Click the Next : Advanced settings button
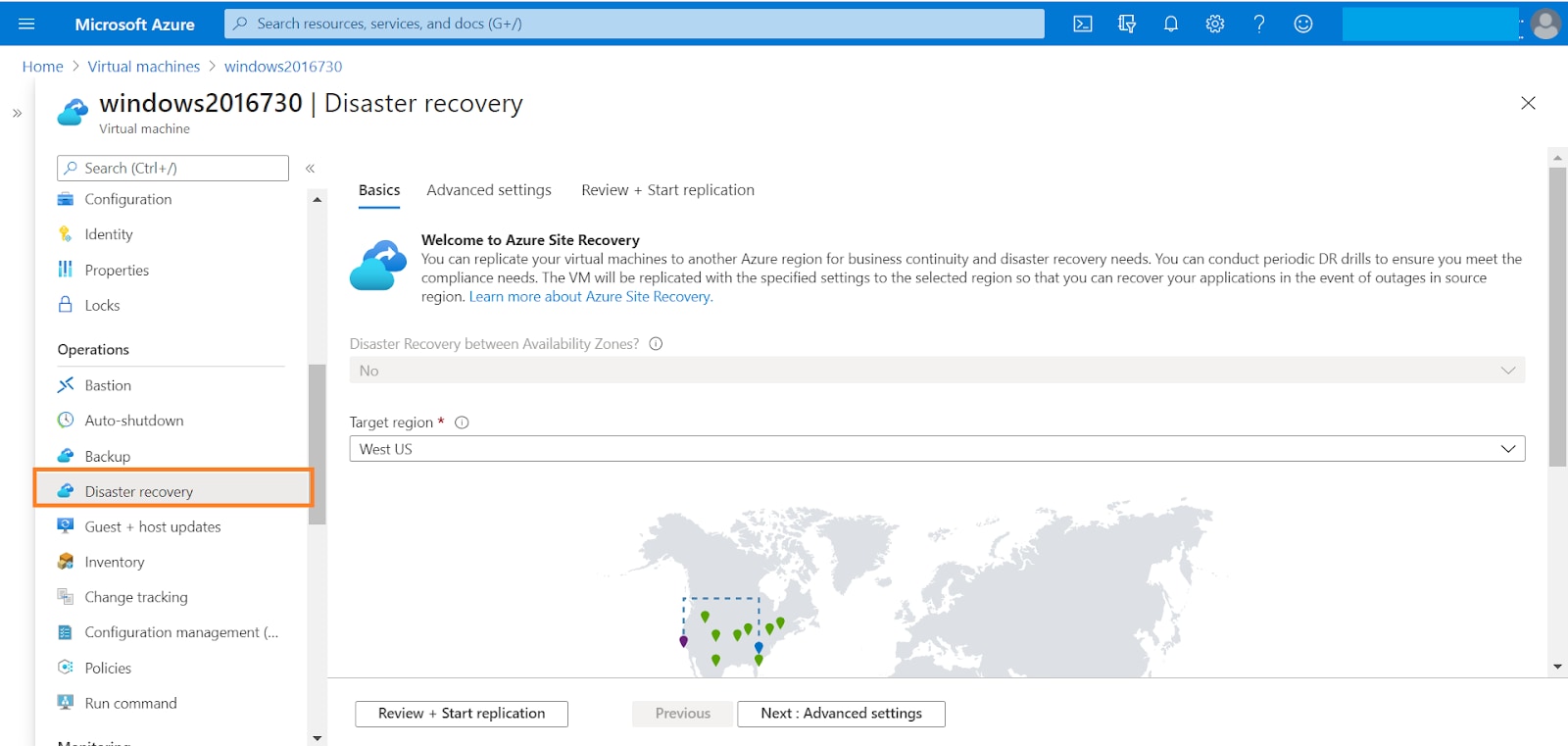The width and height of the screenshot is (1568, 746). click(x=840, y=714)
